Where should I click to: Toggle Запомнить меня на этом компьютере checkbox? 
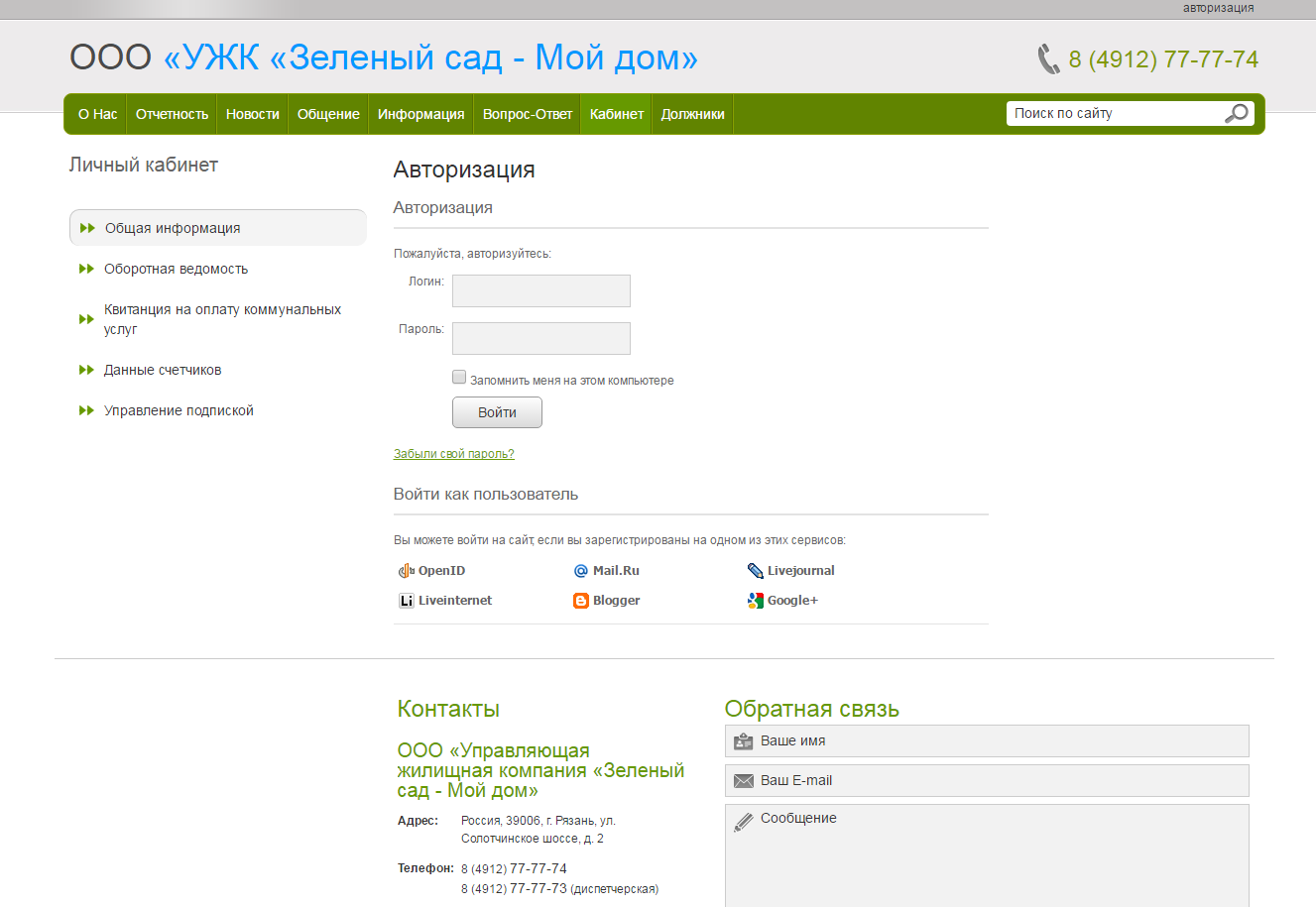(x=459, y=377)
